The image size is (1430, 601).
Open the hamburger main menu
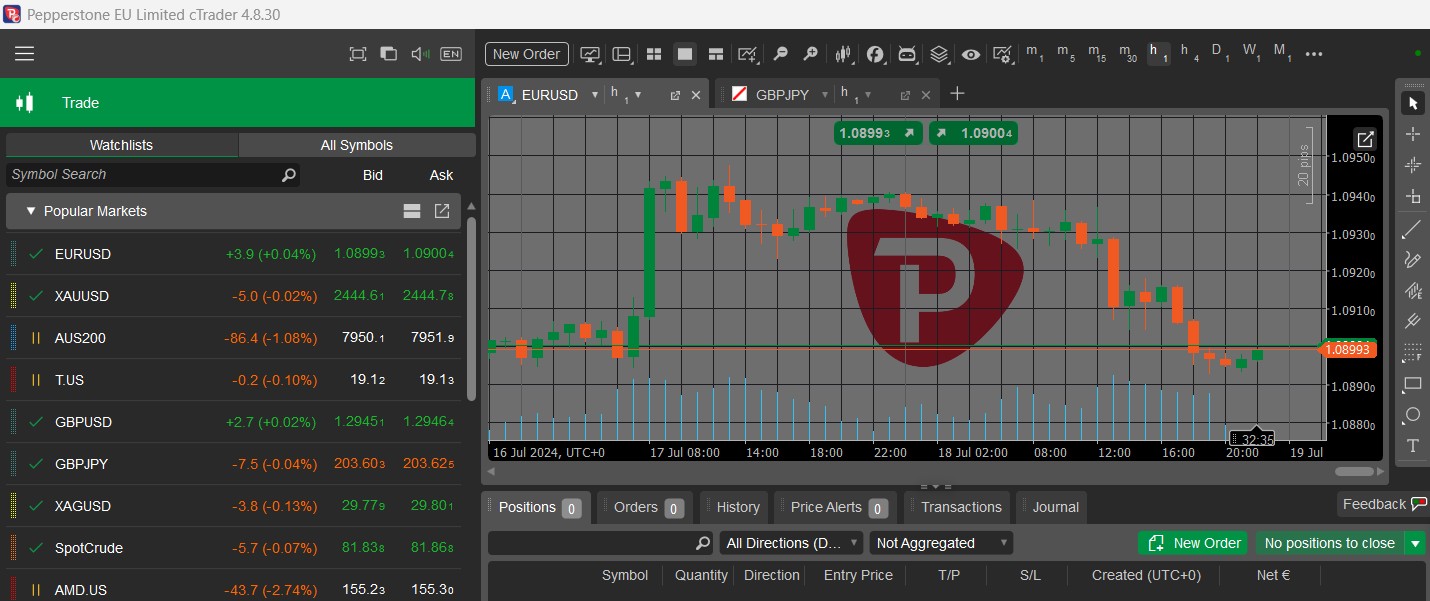pyautogui.click(x=25, y=54)
